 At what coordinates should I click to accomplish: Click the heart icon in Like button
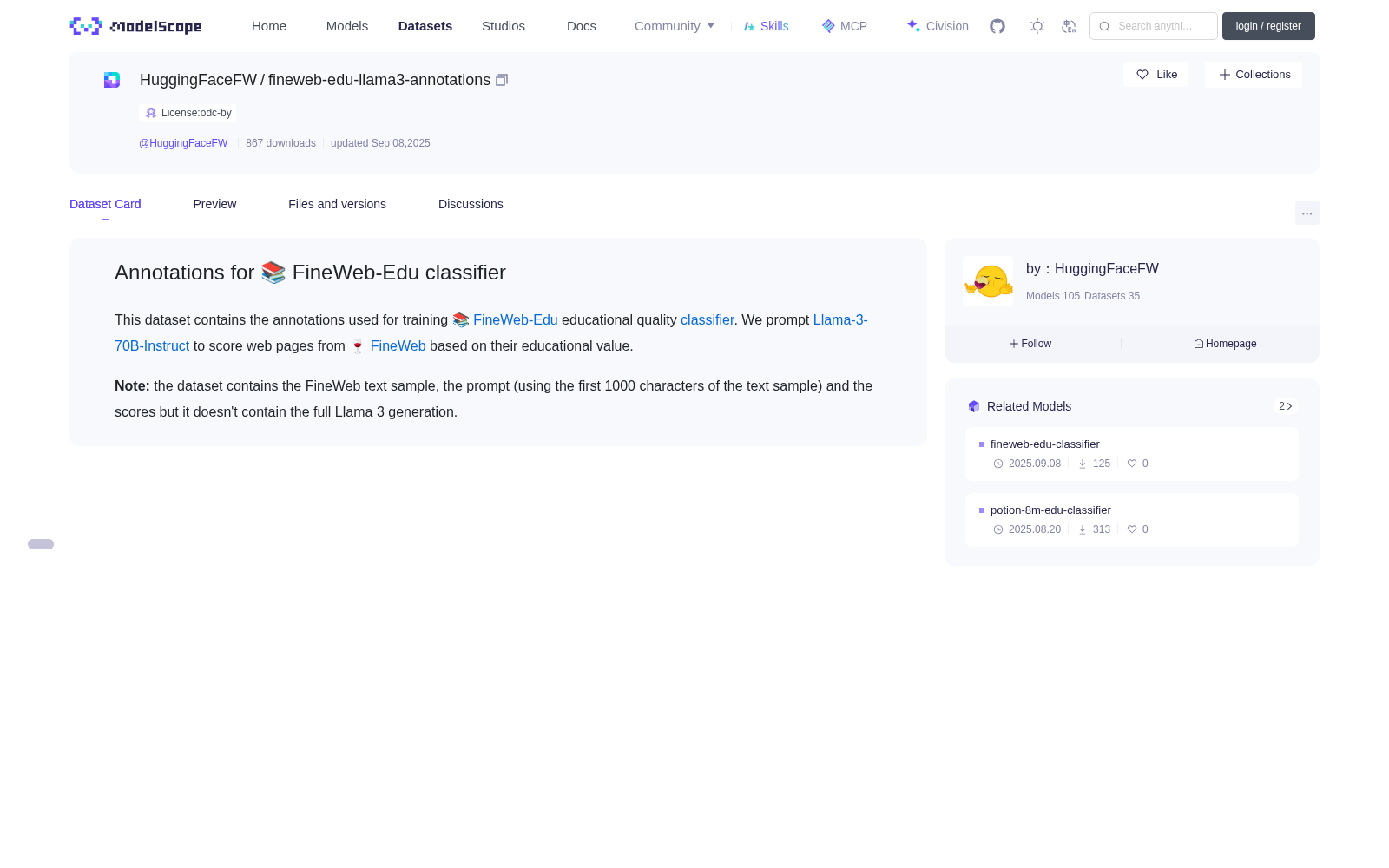(x=1142, y=75)
